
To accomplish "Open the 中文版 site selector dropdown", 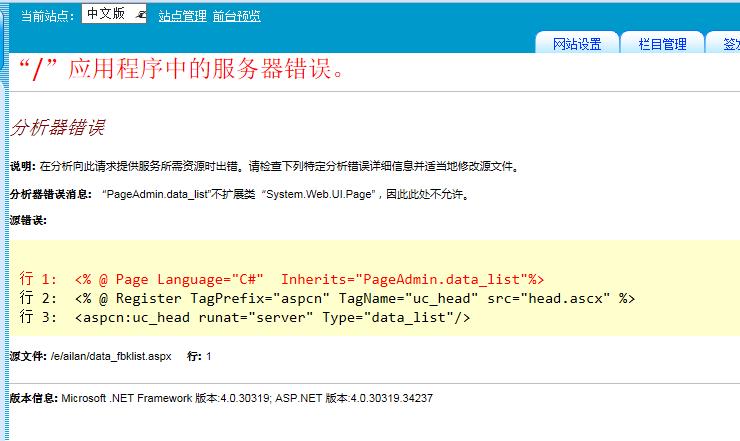I will tap(108, 15).
